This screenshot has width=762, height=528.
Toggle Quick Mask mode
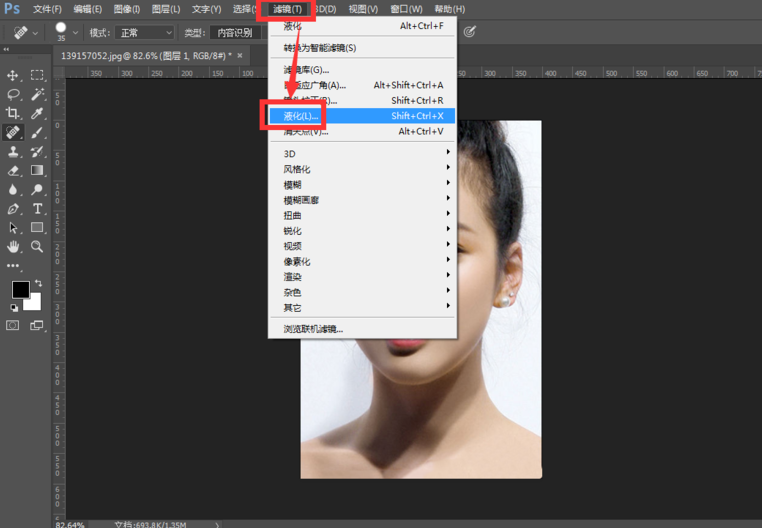13,325
